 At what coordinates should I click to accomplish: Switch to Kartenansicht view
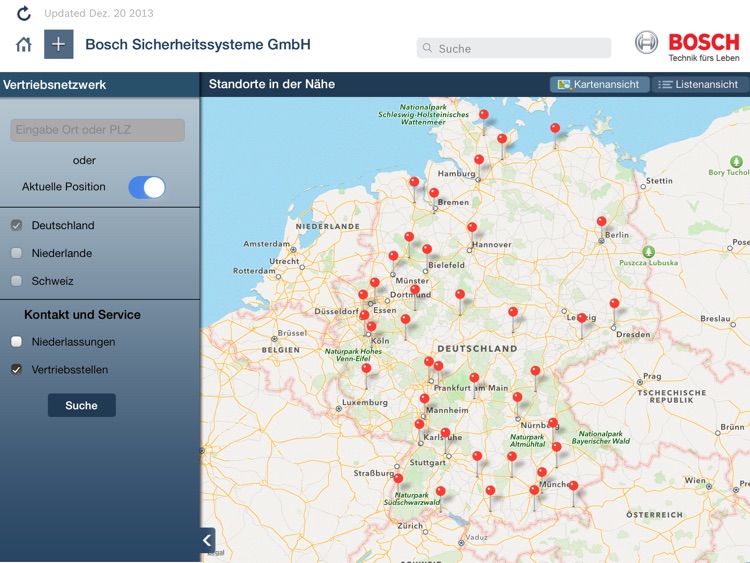tap(599, 85)
